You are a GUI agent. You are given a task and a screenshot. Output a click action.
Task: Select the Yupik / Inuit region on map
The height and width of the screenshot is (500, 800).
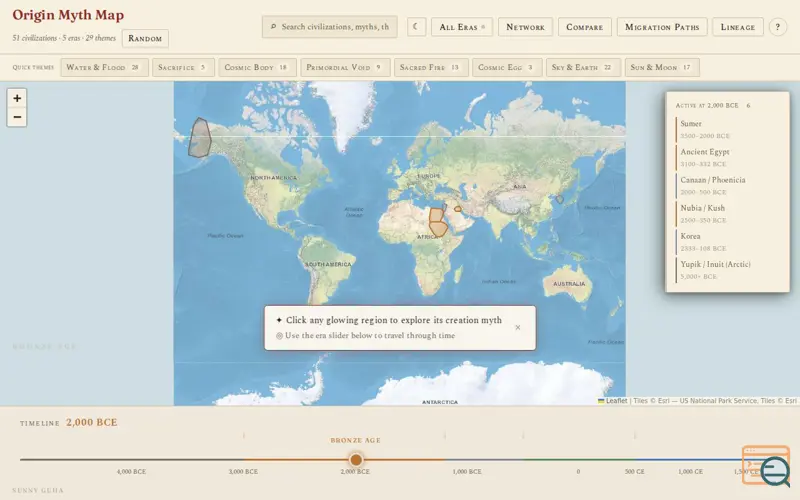199,138
